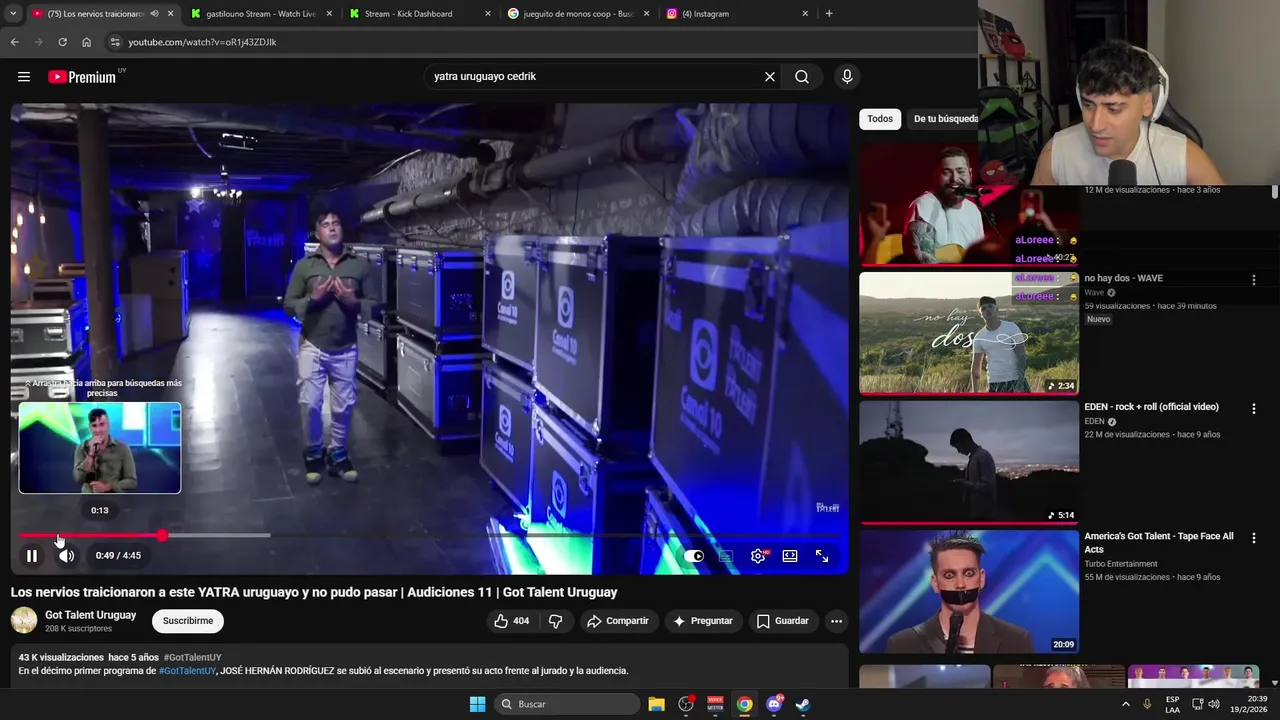This screenshot has height=720, width=1280.
Task: Open the Got Talent Uruguay channel name link
Action: [x=90, y=615]
